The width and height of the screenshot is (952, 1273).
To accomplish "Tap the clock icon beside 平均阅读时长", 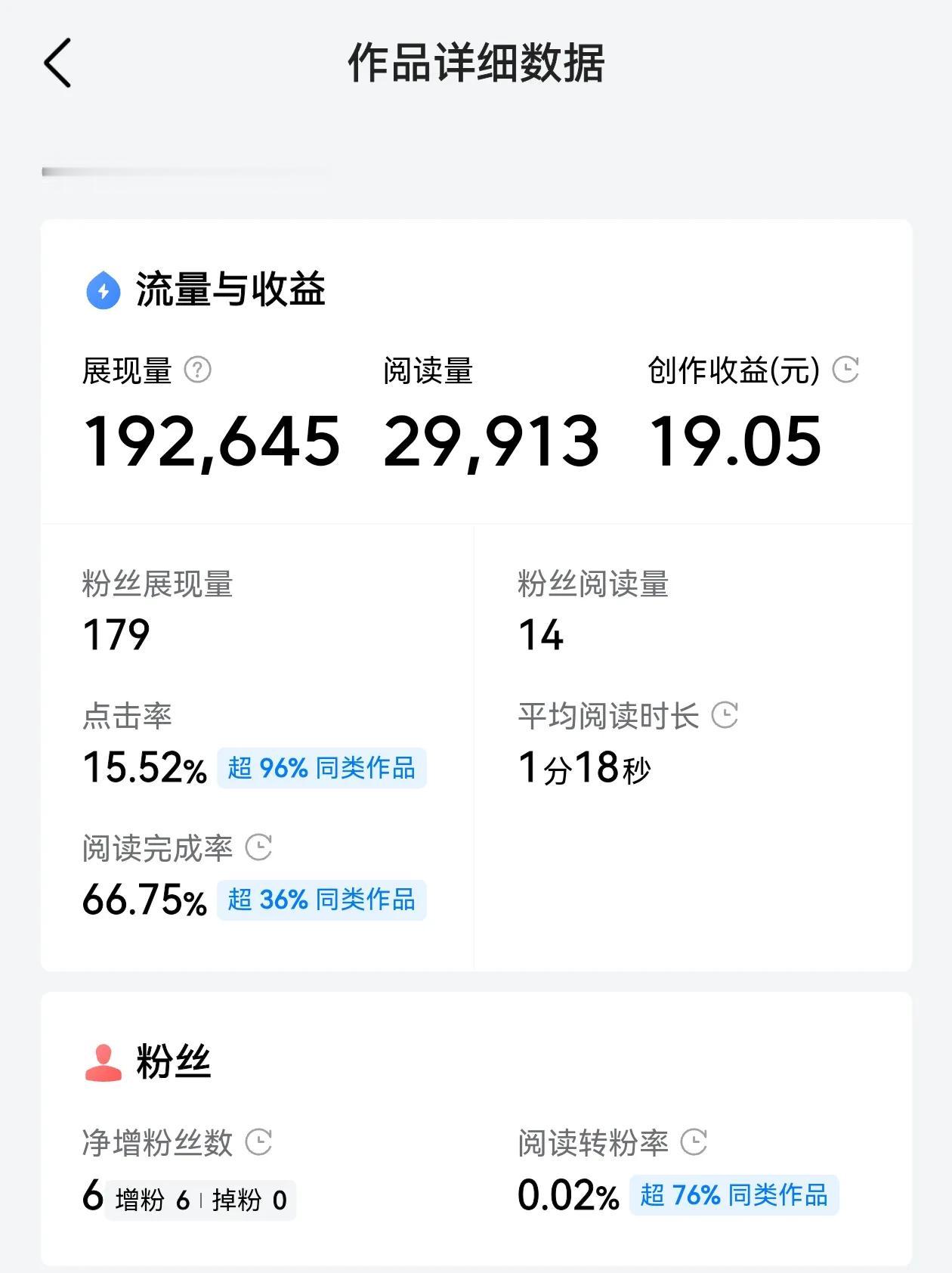I will coord(725,715).
